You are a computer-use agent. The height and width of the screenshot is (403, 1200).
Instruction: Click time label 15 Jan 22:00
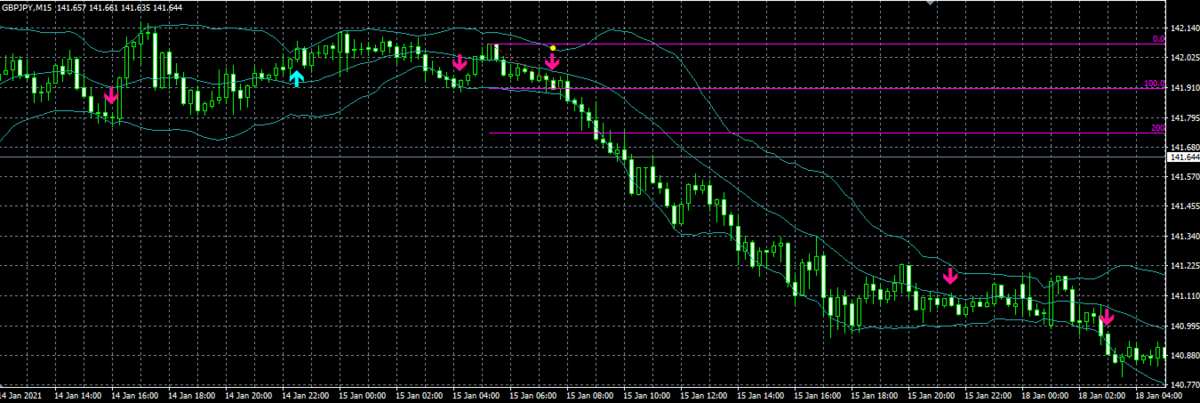coord(990,396)
